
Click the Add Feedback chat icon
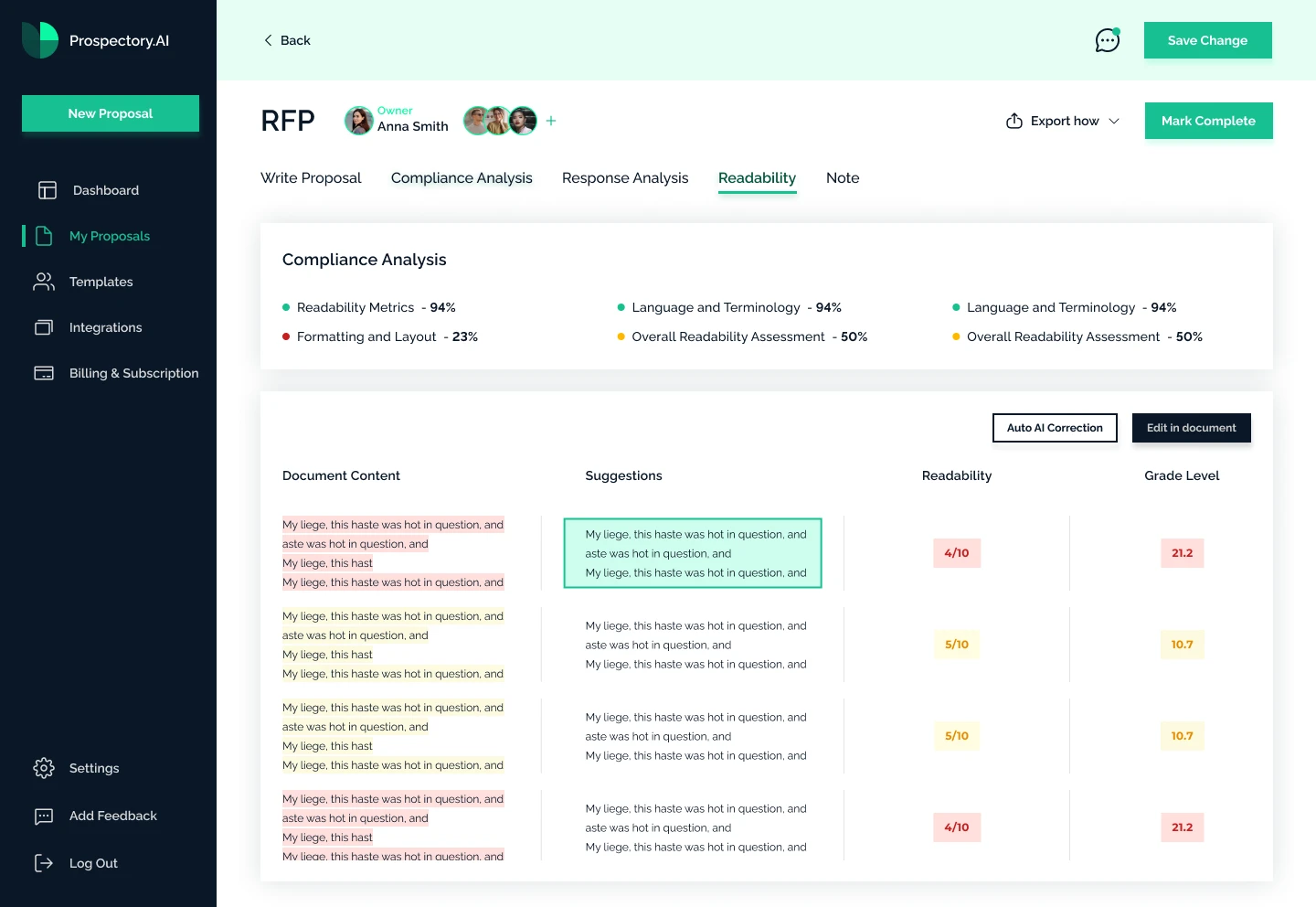[44, 816]
